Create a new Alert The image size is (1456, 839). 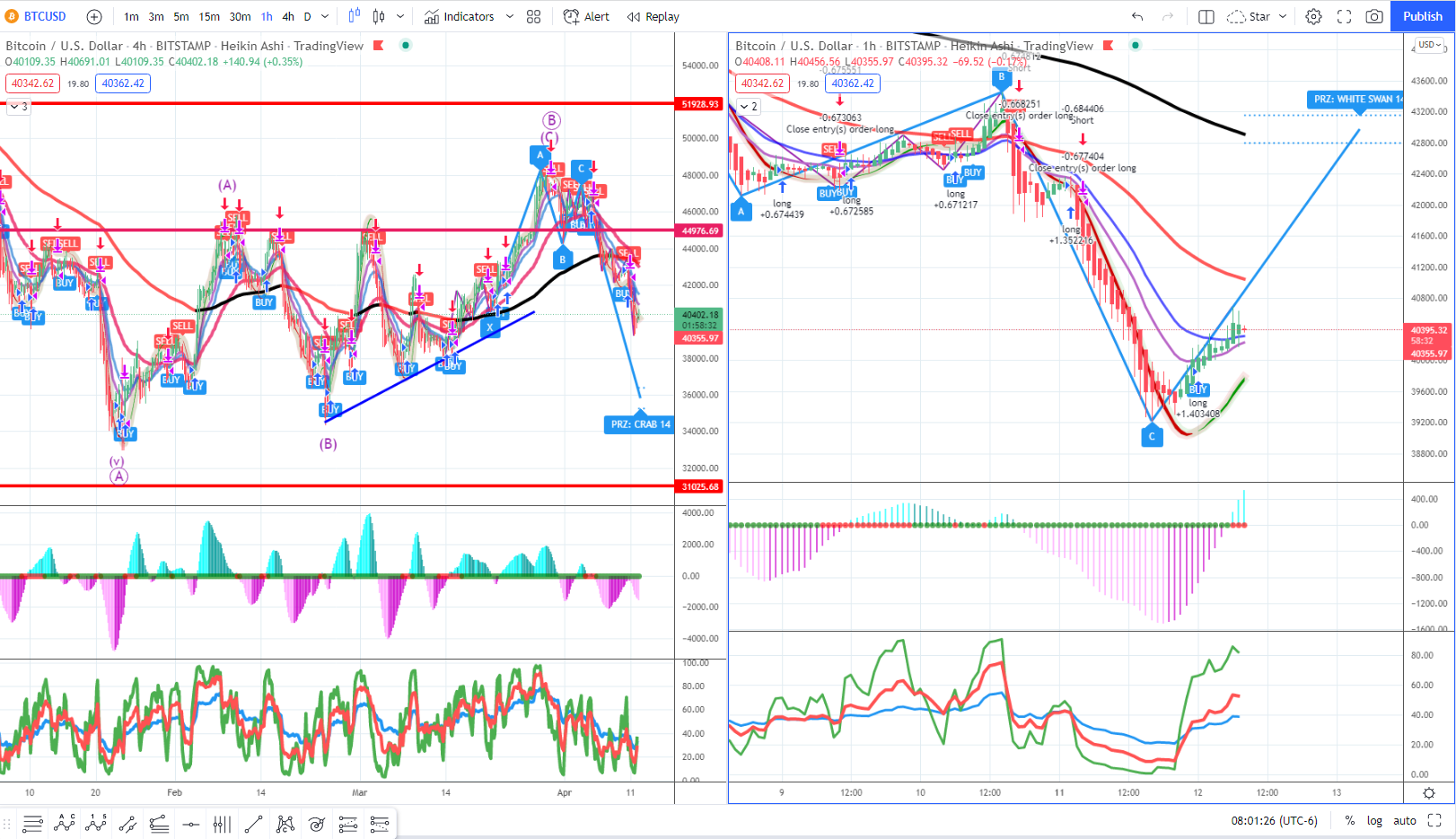click(x=586, y=16)
